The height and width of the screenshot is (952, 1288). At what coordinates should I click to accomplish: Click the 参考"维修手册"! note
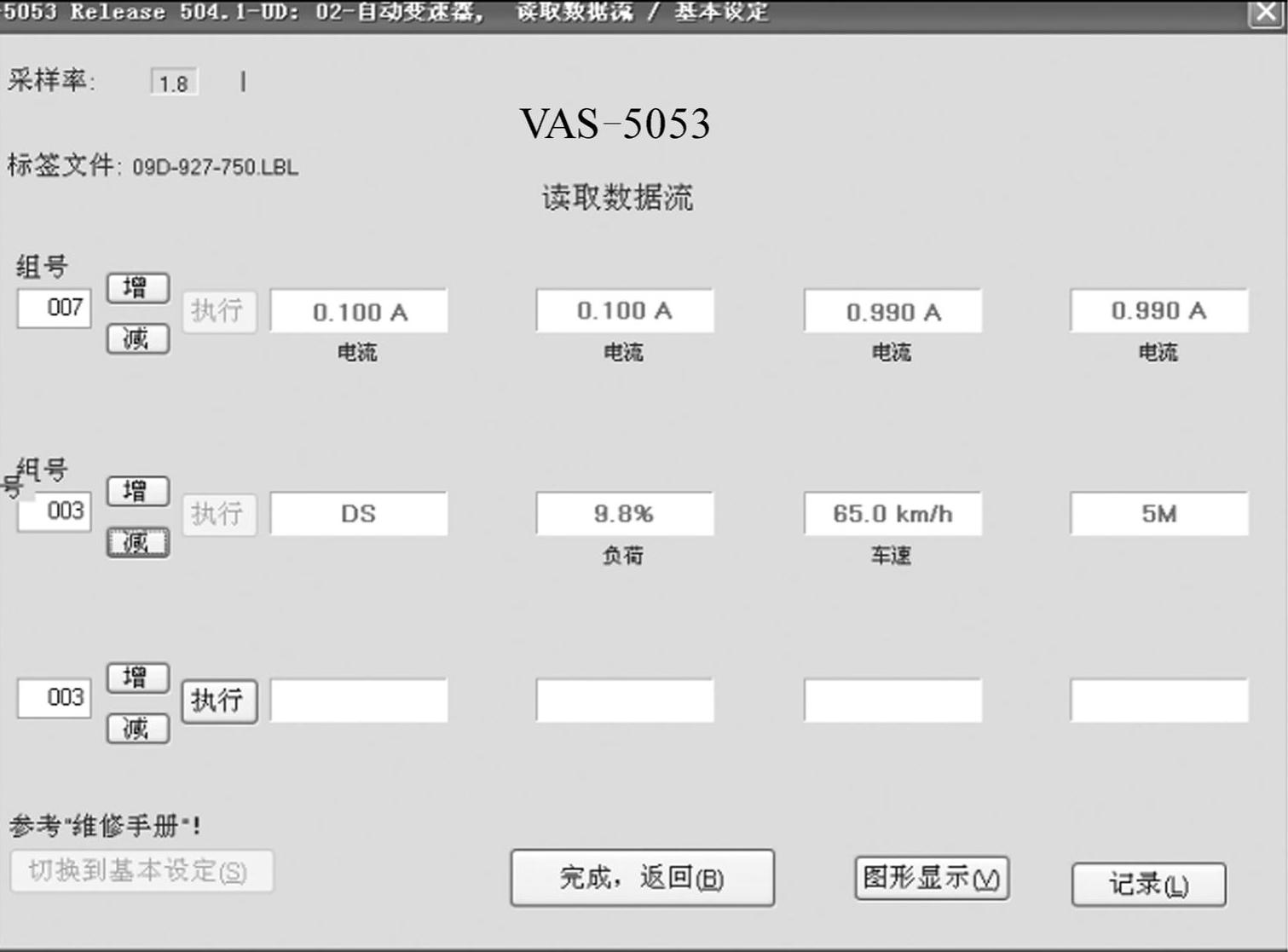click(x=105, y=825)
